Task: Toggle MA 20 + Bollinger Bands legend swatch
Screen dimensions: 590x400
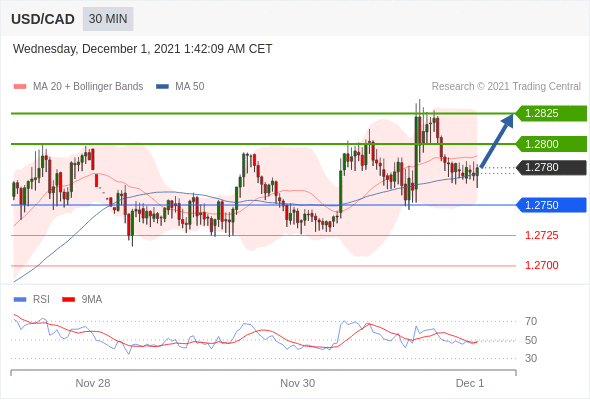Action: (20, 87)
